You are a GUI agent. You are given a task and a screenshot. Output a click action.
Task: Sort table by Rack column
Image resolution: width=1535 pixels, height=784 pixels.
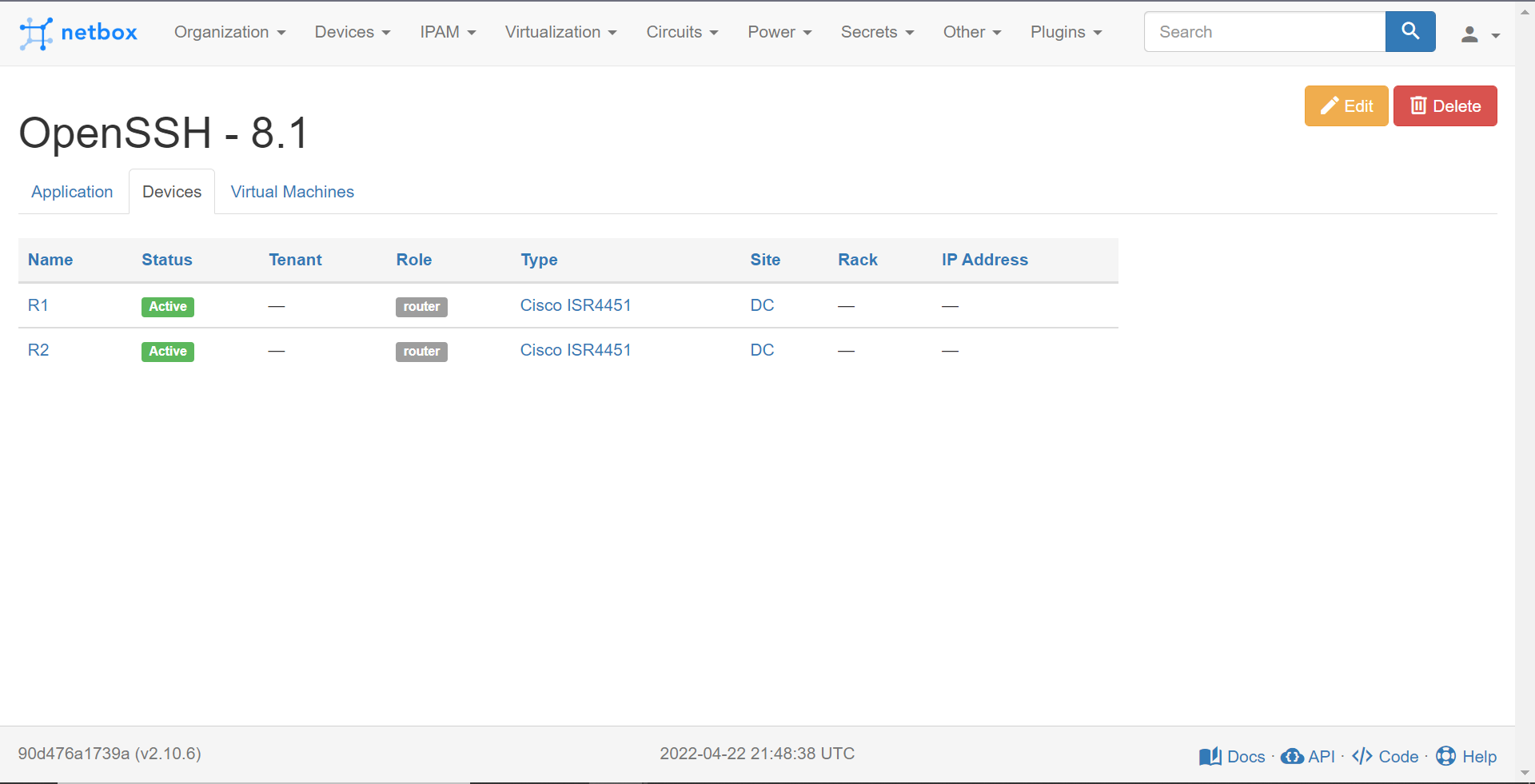pyautogui.click(x=858, y=260)
